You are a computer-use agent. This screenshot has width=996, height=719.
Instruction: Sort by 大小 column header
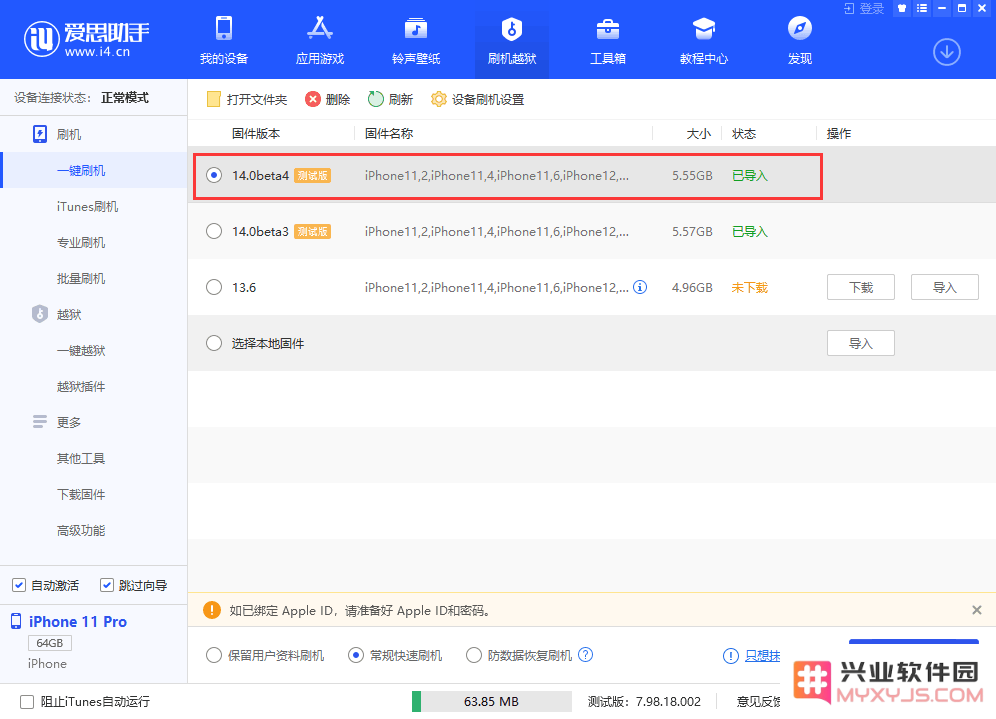[x=699, y=133]
